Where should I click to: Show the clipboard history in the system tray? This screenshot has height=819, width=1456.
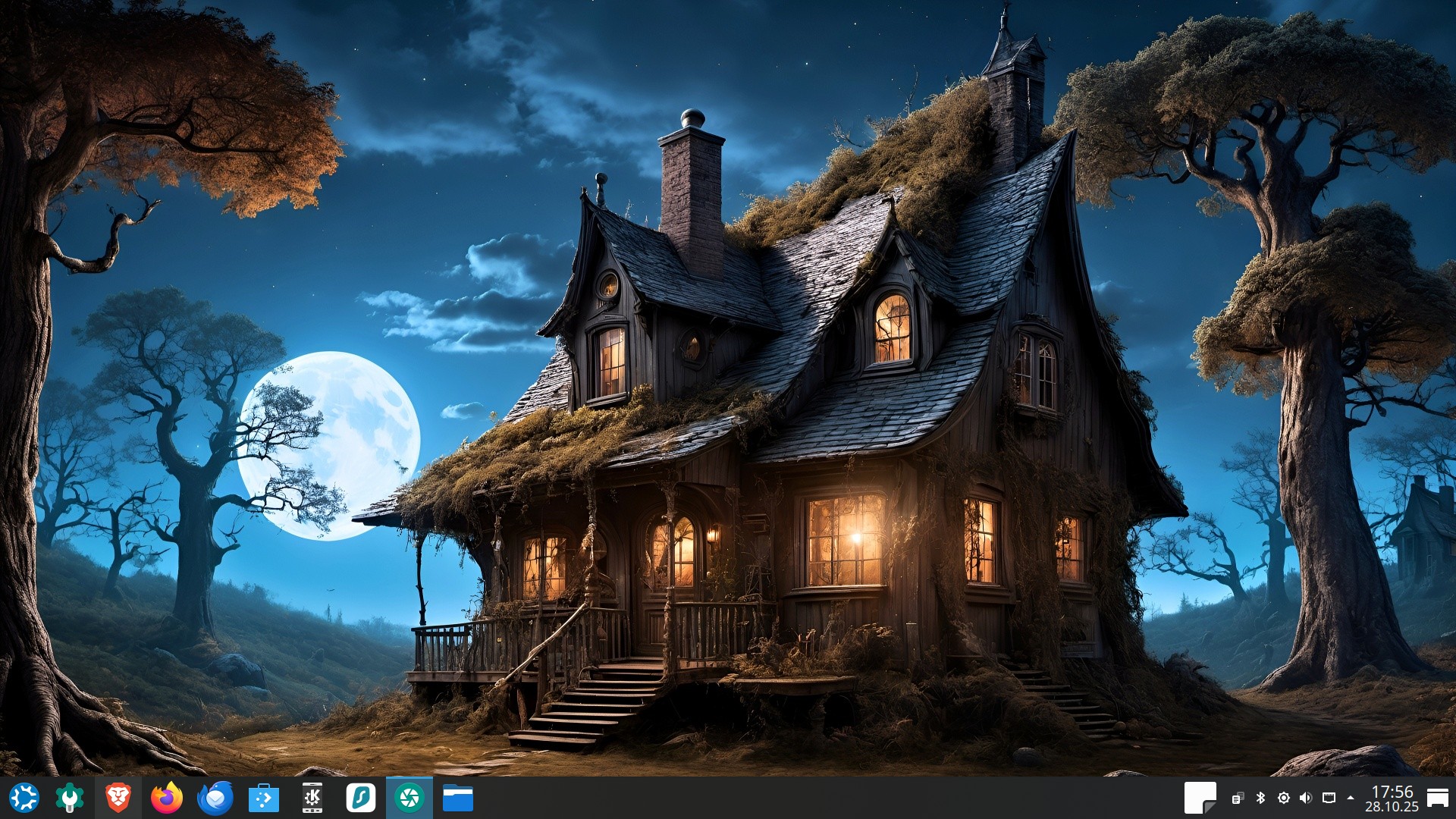[x=1238, y=798]
